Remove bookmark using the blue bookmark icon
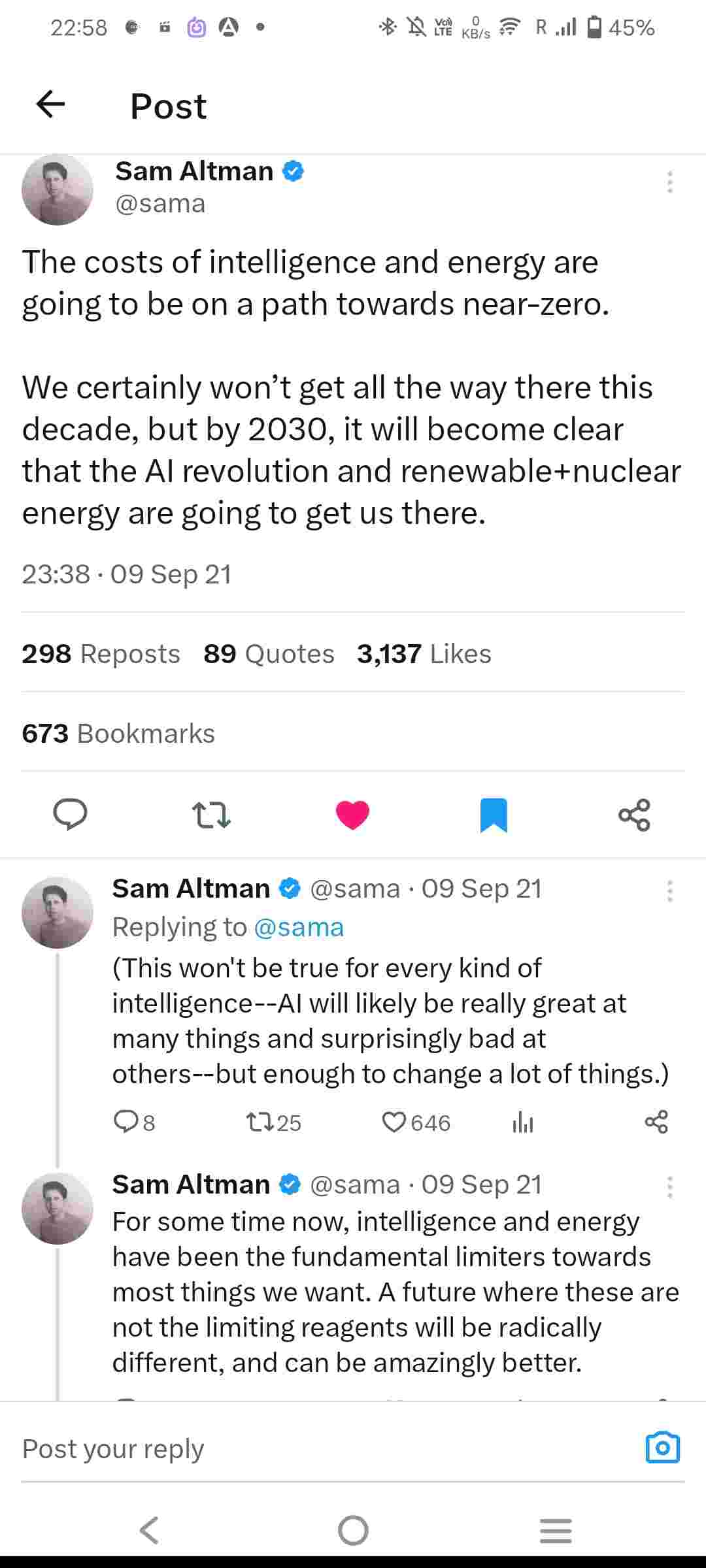 click(x=494, y=815)
